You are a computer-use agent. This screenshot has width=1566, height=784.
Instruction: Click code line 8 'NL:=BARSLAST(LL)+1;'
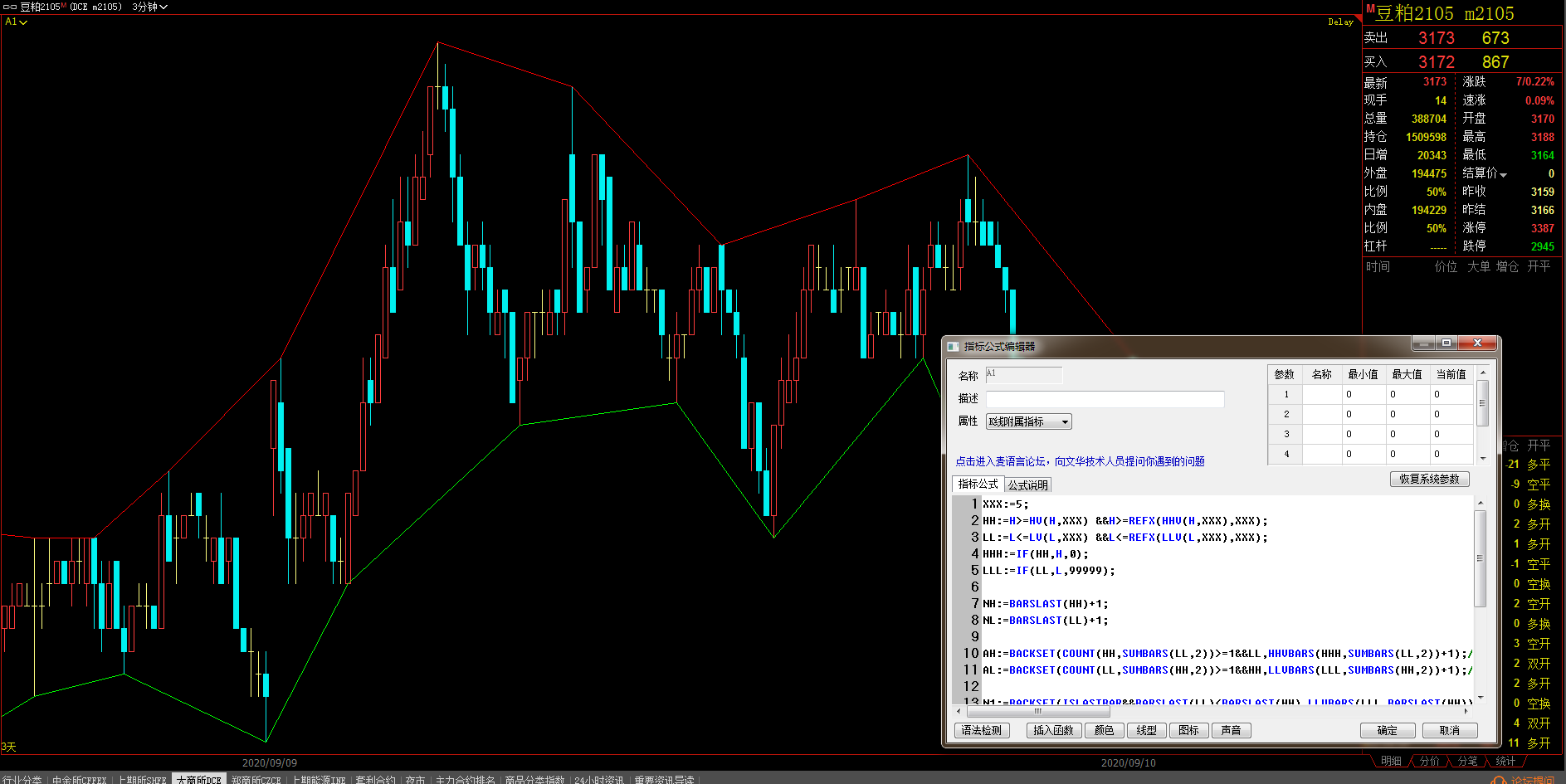click(x=1045, y=620)
